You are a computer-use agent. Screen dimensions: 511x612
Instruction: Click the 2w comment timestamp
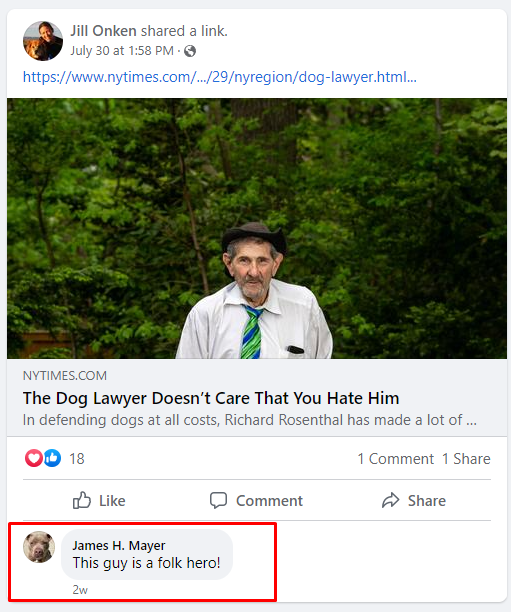pyautogui.click(x=80, y=589)
